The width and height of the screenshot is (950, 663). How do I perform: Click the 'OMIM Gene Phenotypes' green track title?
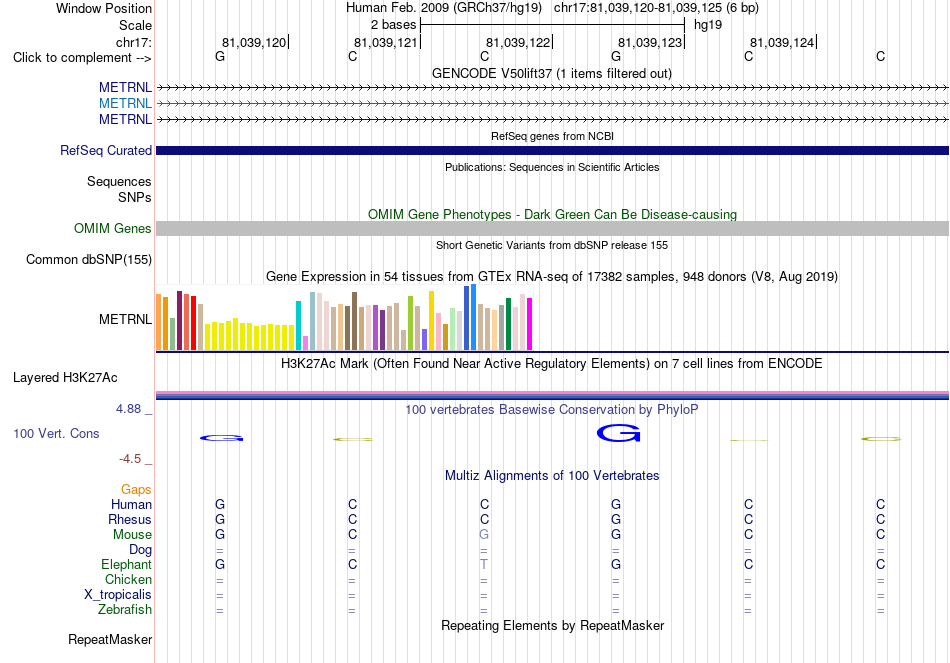click(x=553, y=215)
